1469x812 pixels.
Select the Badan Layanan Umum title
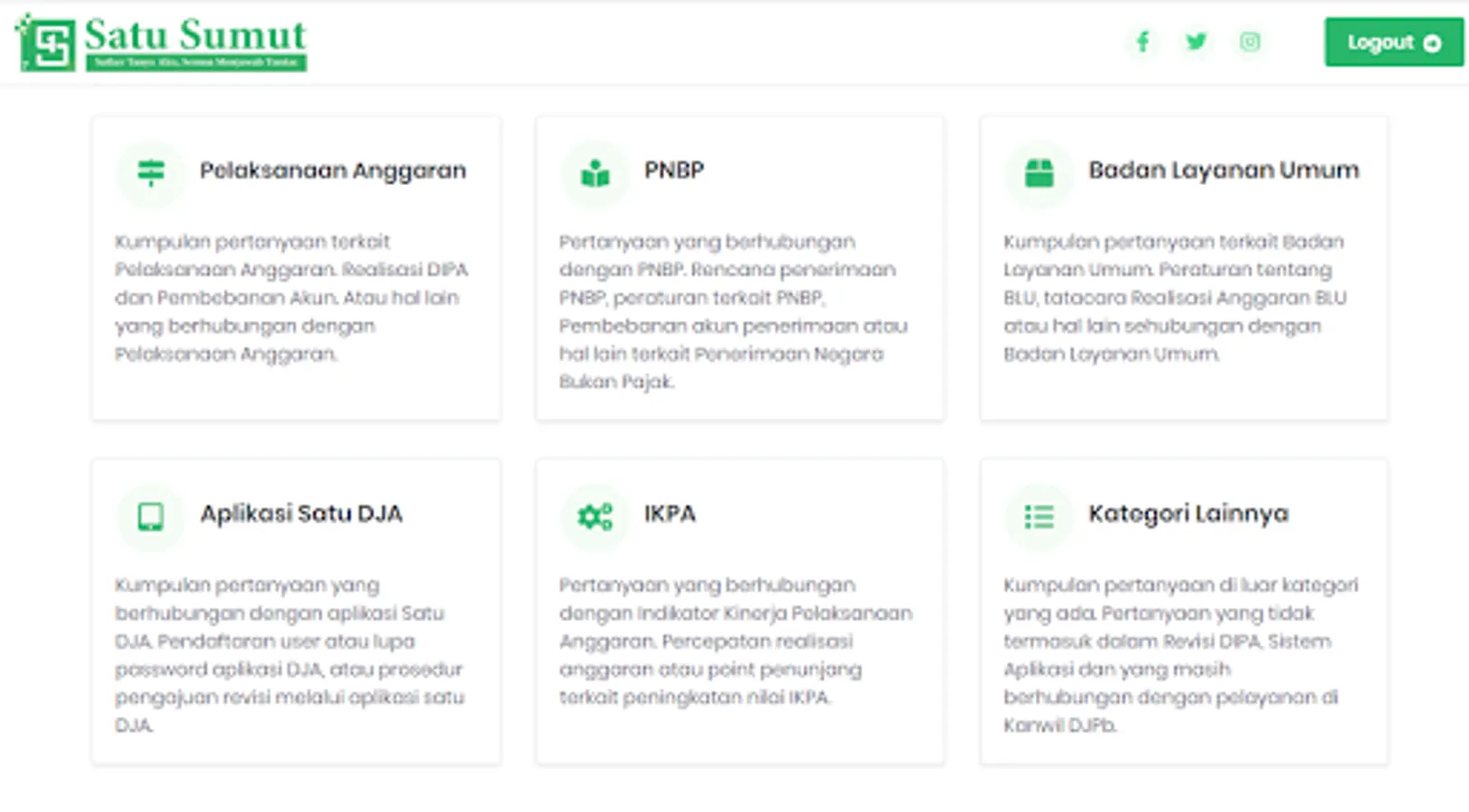[1223, 171]
